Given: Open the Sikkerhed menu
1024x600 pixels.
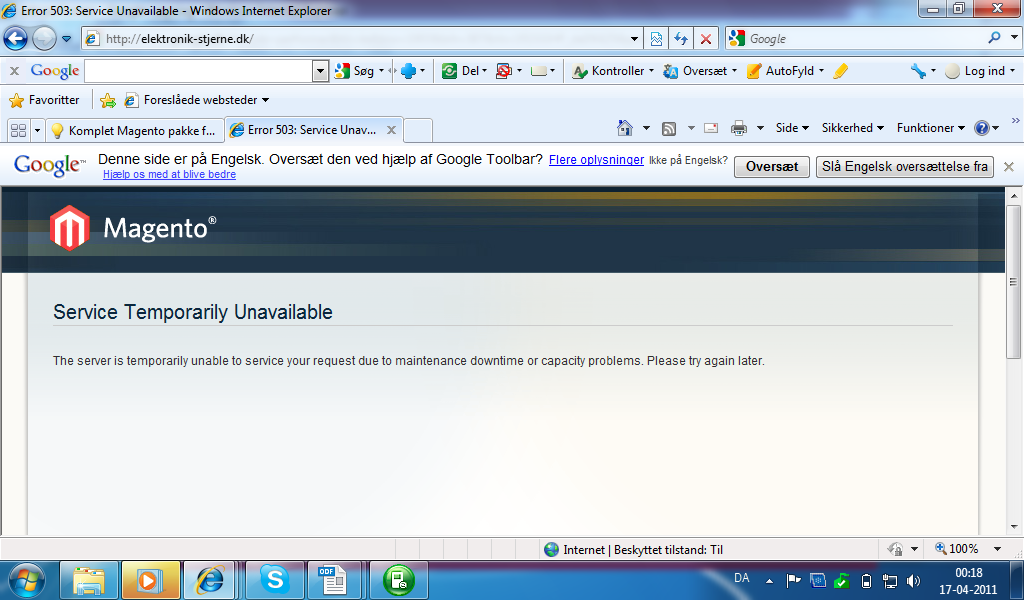Looking at the screenshot, I should click(852, 128).
